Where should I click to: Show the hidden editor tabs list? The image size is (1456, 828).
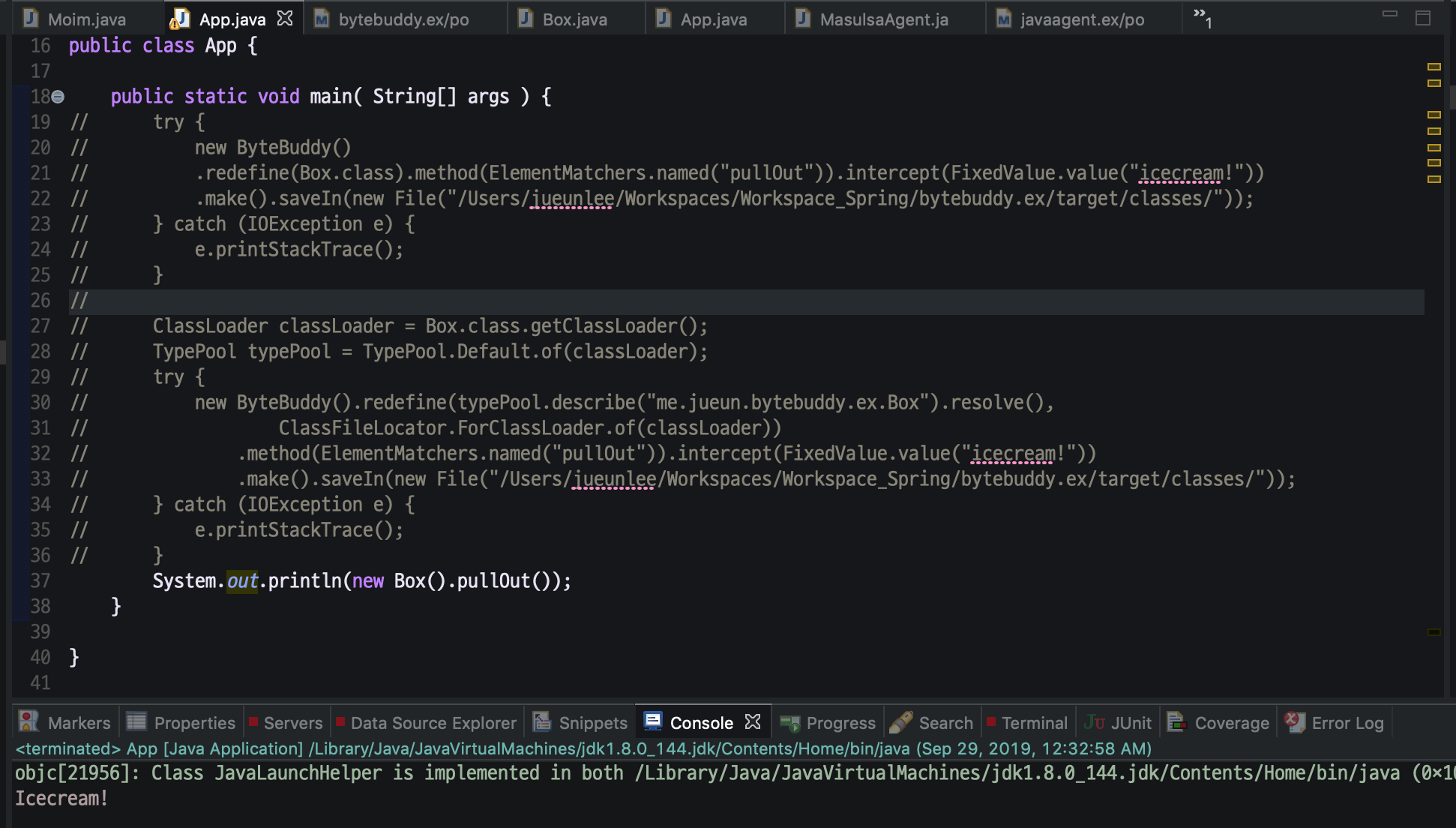pos(1202,17)
